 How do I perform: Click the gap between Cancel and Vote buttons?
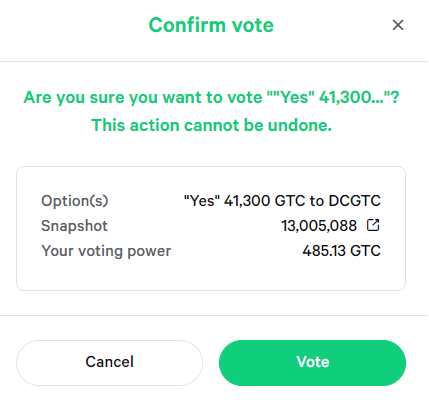(x=211, y=363)
